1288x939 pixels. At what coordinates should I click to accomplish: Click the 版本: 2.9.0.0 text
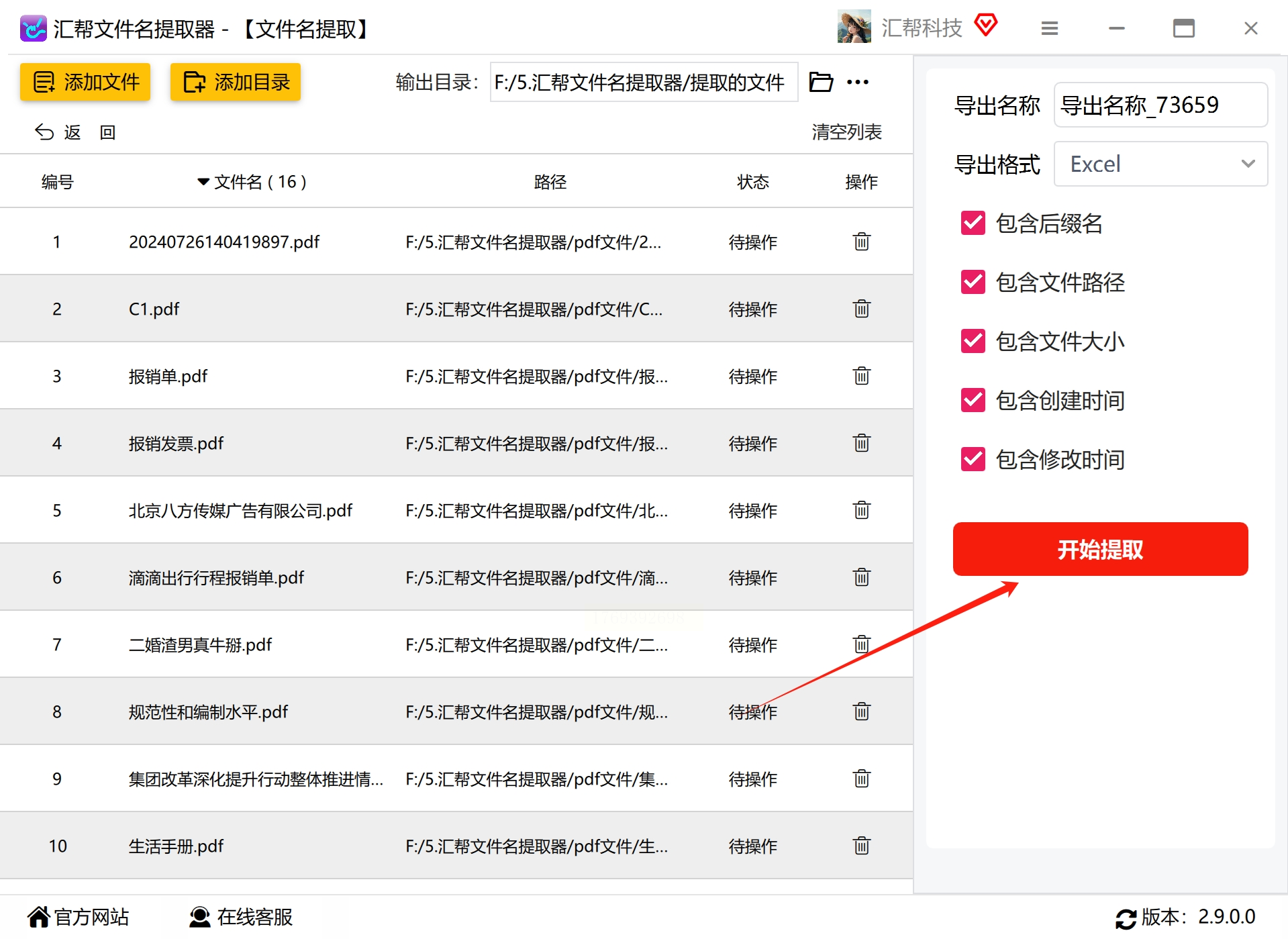[1198, 917]
